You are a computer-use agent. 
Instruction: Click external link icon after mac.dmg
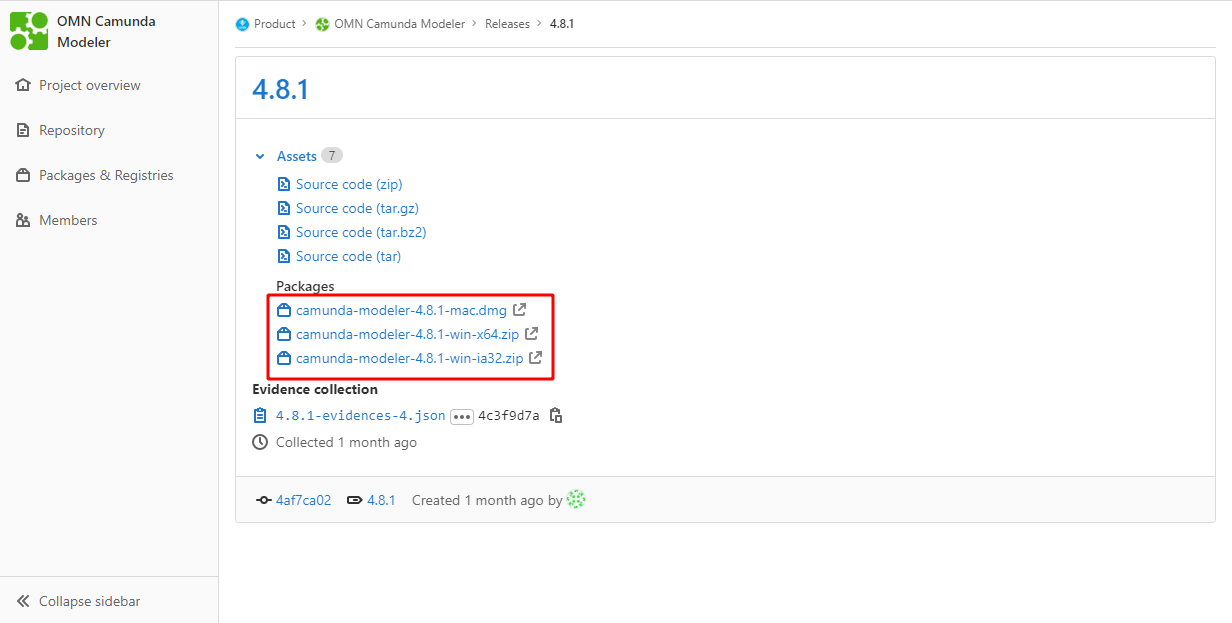519,310
